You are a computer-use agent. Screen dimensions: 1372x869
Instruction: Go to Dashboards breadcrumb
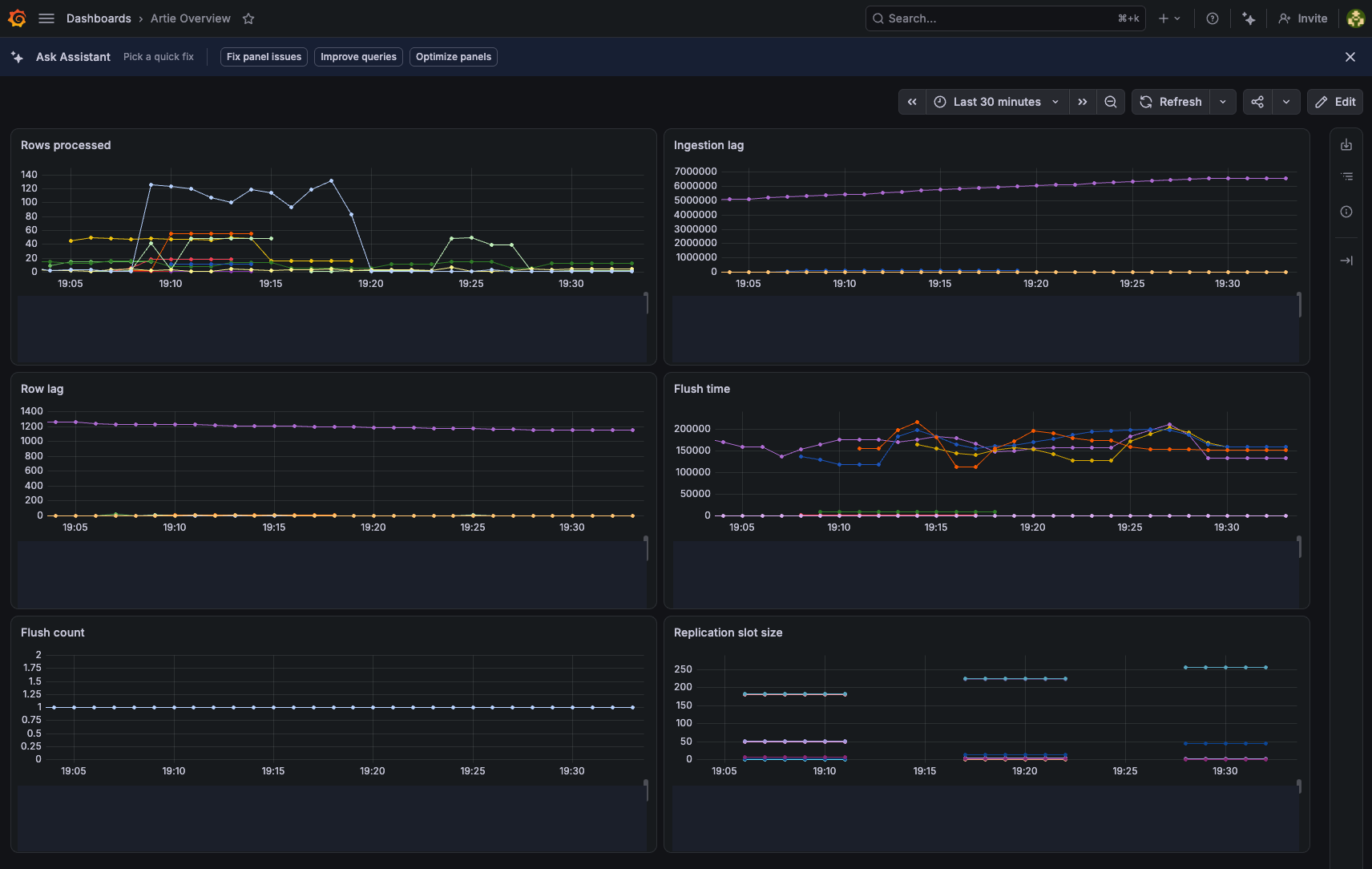pyautogui.click(x=99, y=18)
